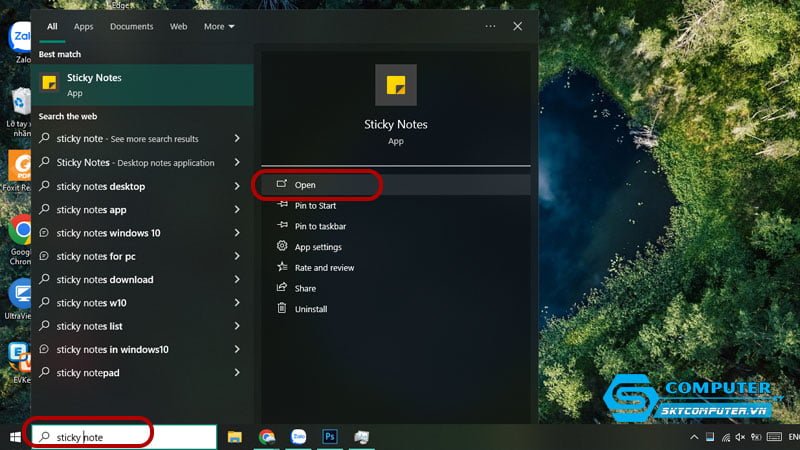Open Photoshop from the taskbar

pos(330,437)
